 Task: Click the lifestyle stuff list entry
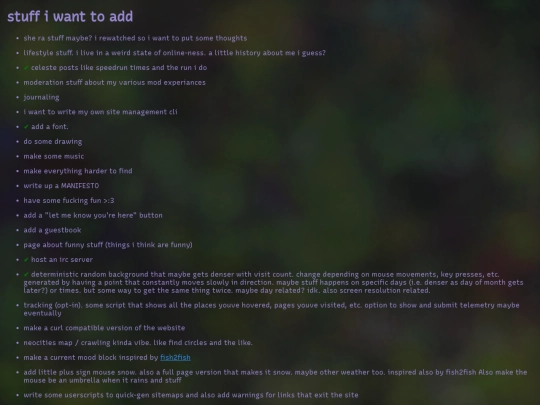[174, 53]
